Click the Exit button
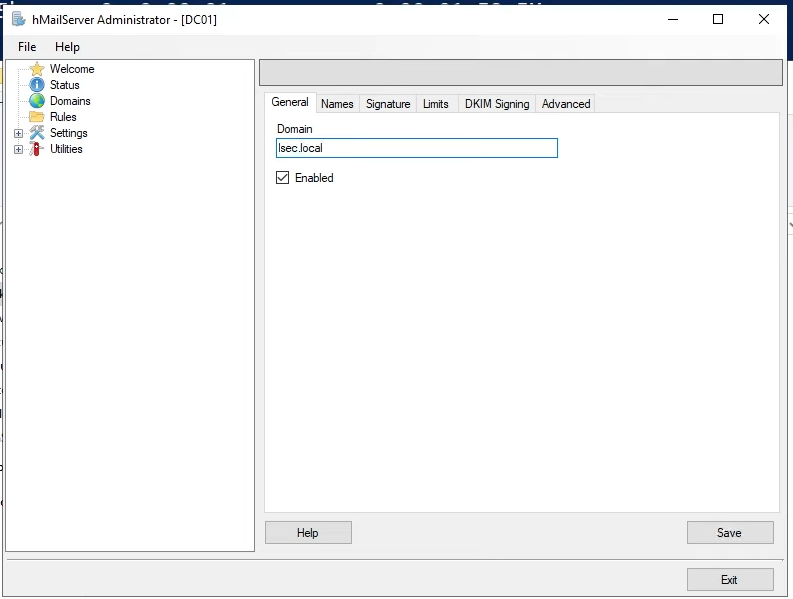Image resolution: width=793 pixels, height=599 pixels. pos(730,580)
